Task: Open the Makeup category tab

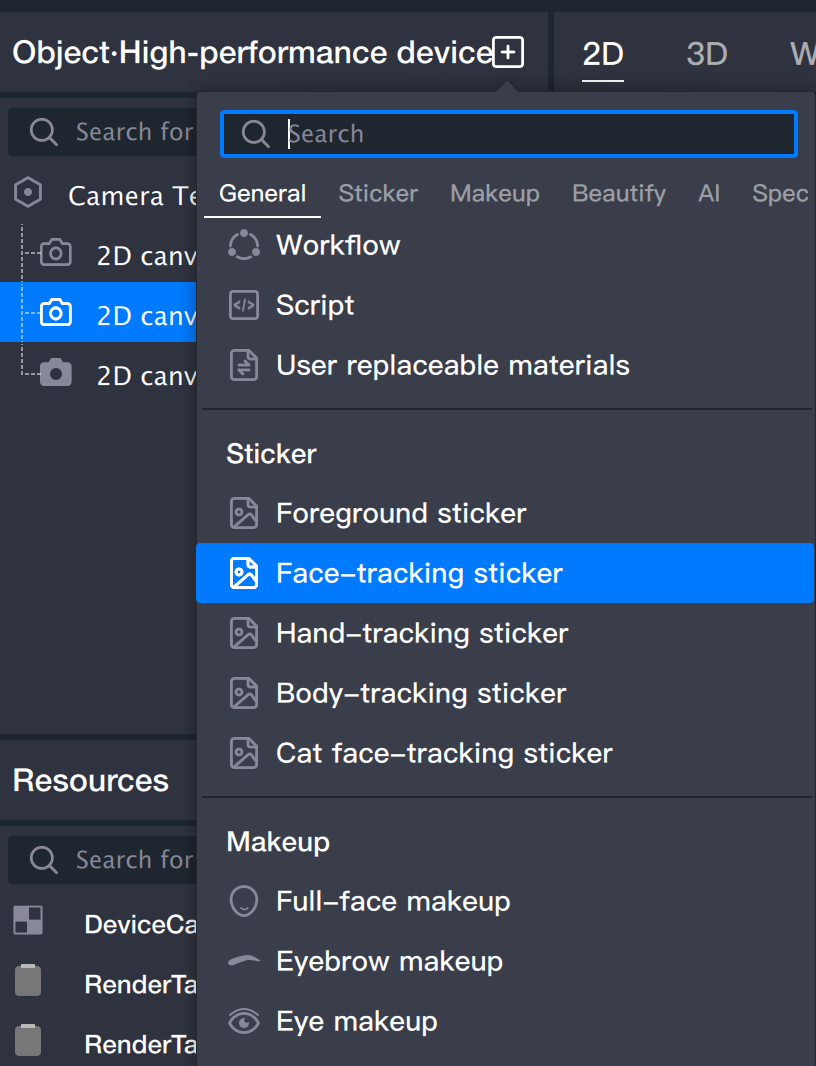Action: pos(494,193)
